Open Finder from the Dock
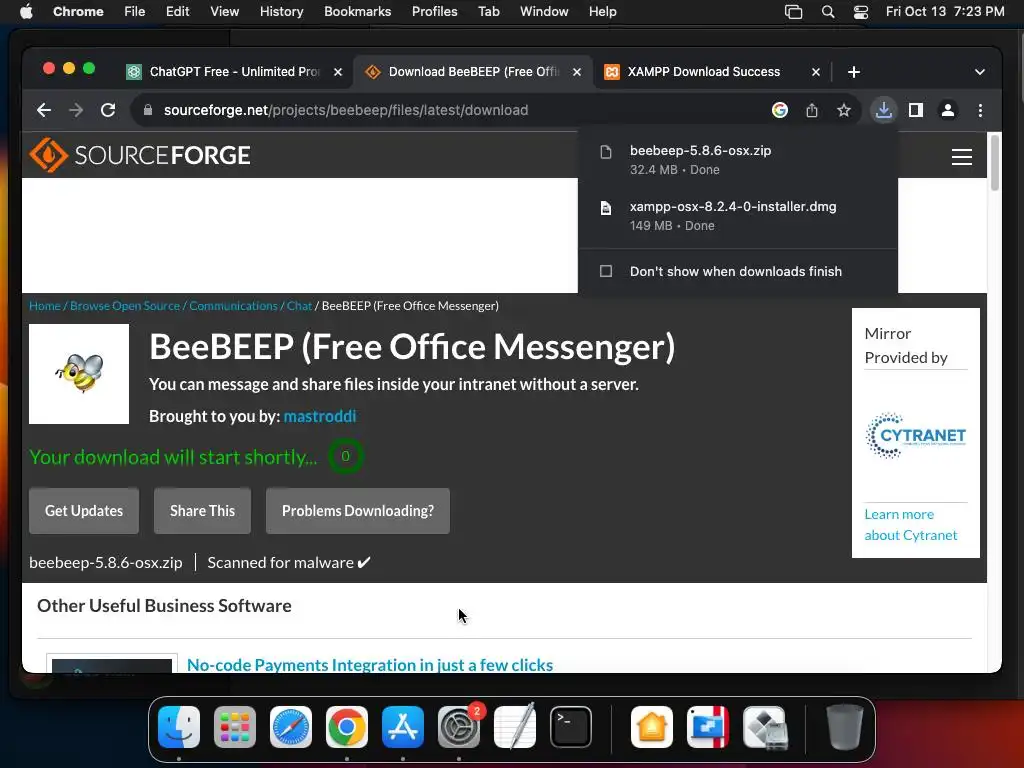Screen dimensions: 1024x768 click(x=179, y=727)
